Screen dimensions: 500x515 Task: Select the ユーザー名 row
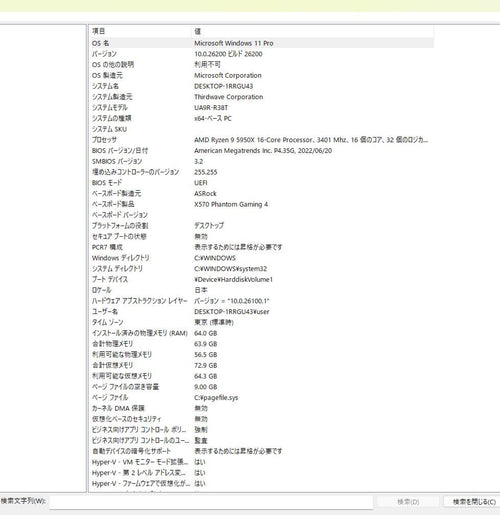261,311
